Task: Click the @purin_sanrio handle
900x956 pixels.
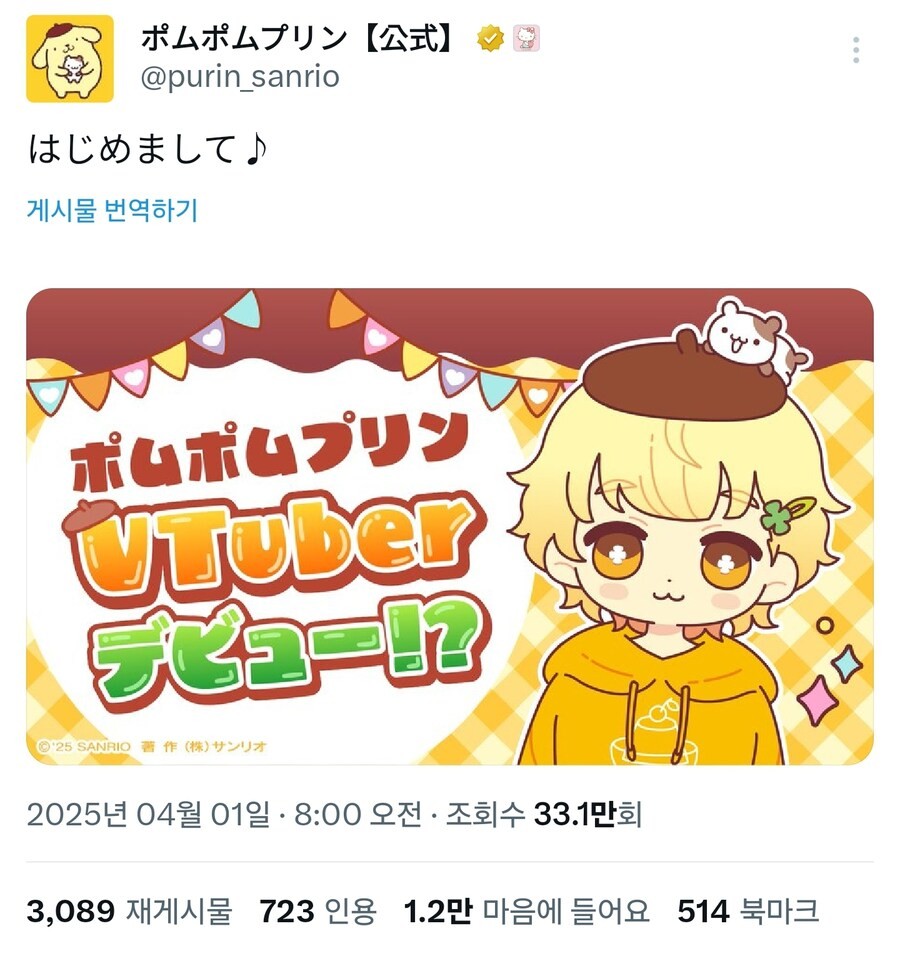Action: [240, 77]
